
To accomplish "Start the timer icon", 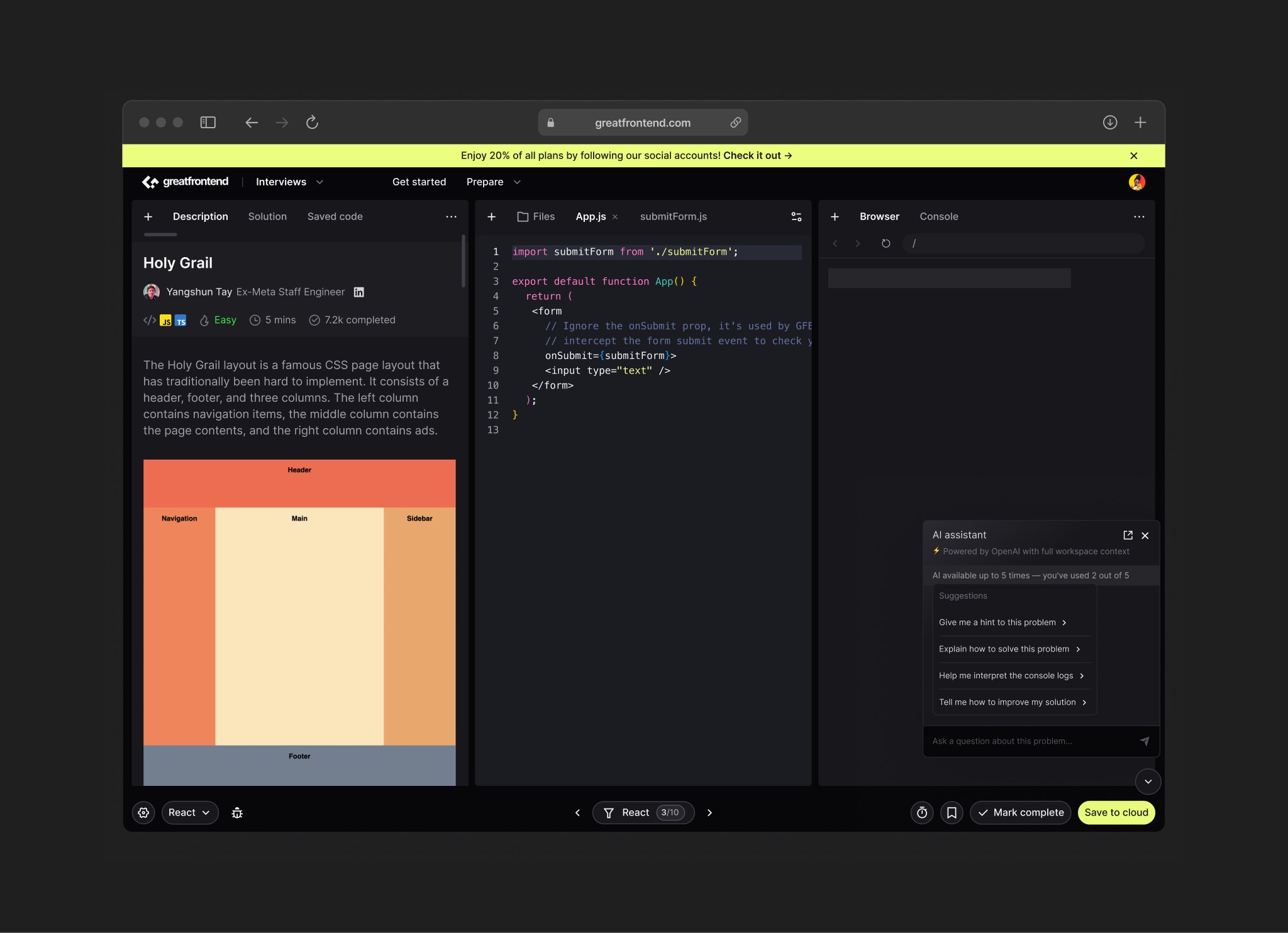I will click(x=922, y=813).
